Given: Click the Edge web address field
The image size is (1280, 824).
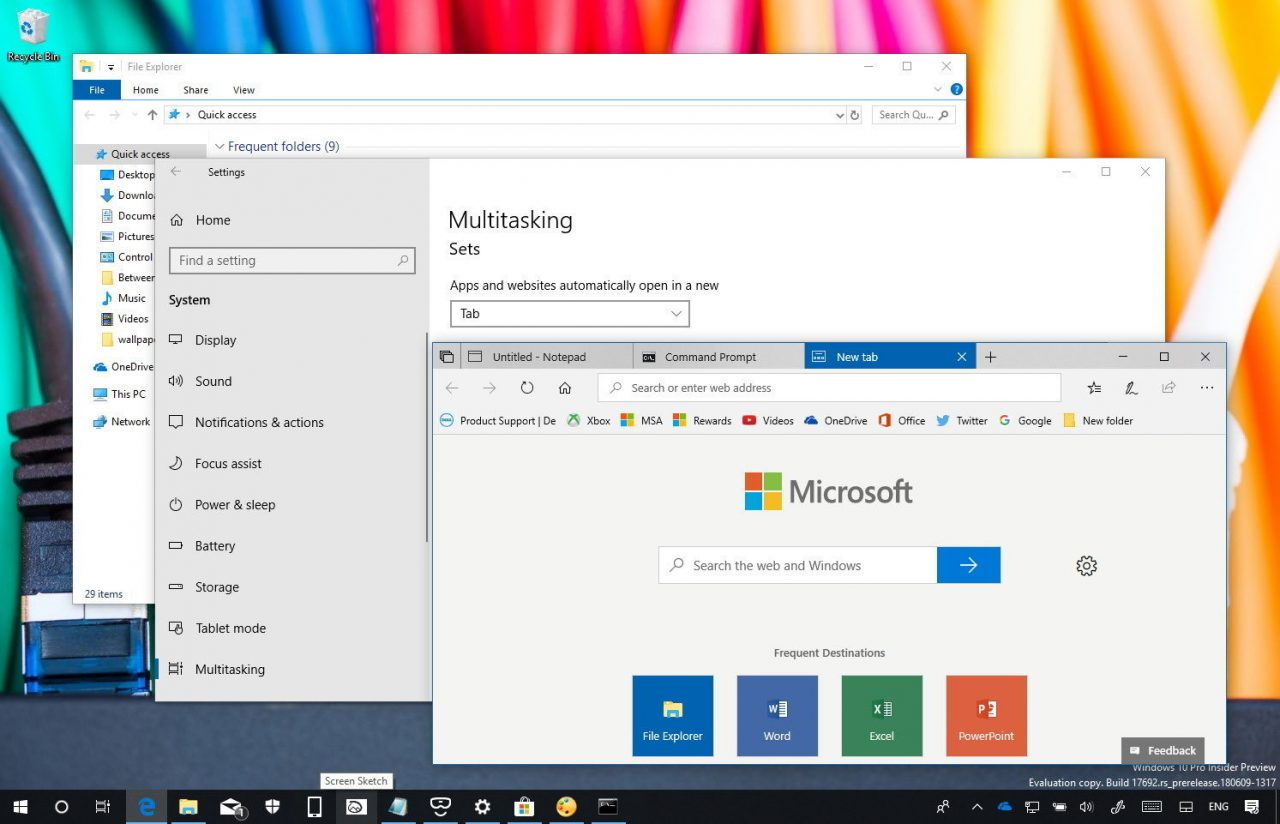Looking at the screenshot, I should click(830, 388).
